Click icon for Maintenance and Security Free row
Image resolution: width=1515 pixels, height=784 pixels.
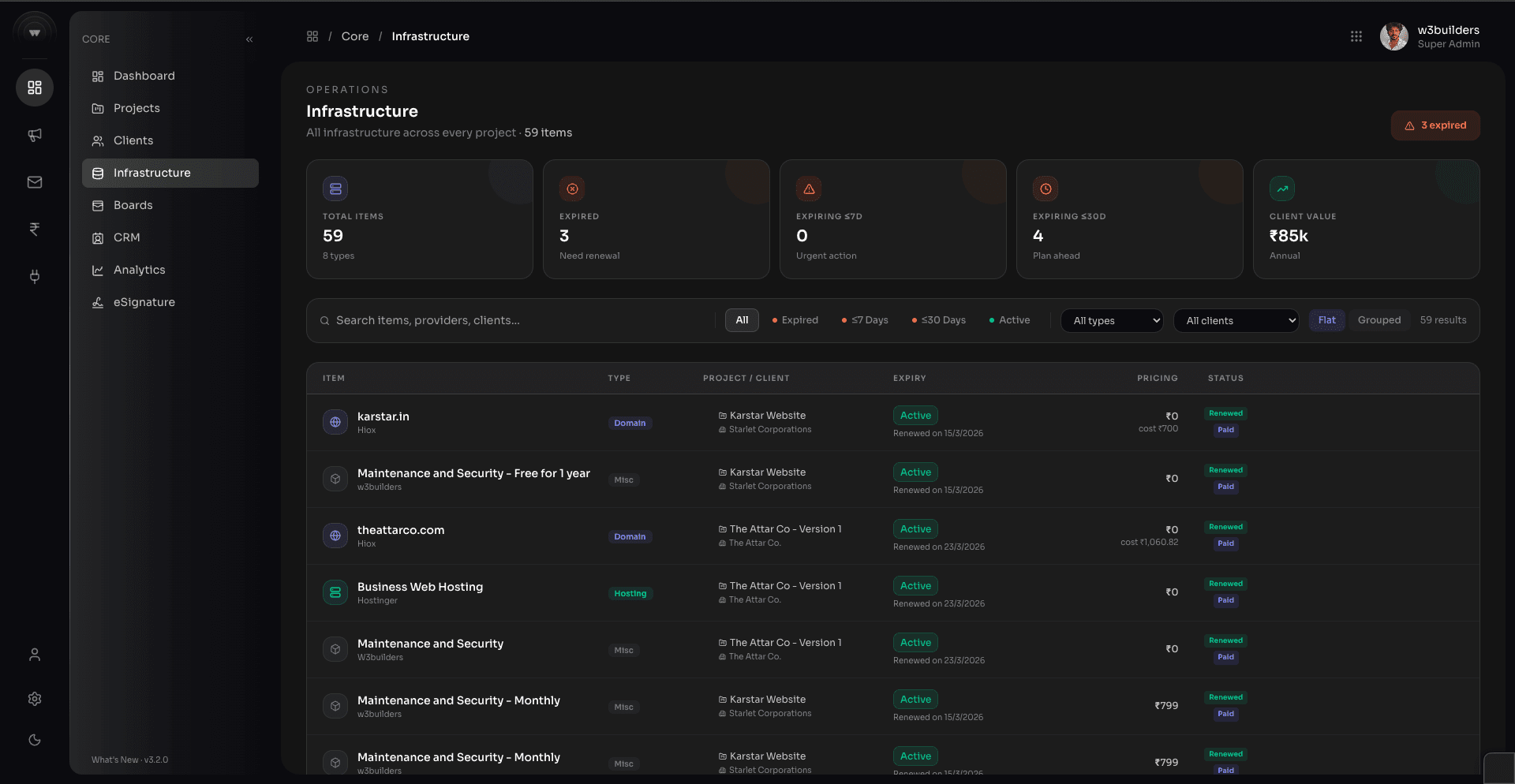point(335,479)
